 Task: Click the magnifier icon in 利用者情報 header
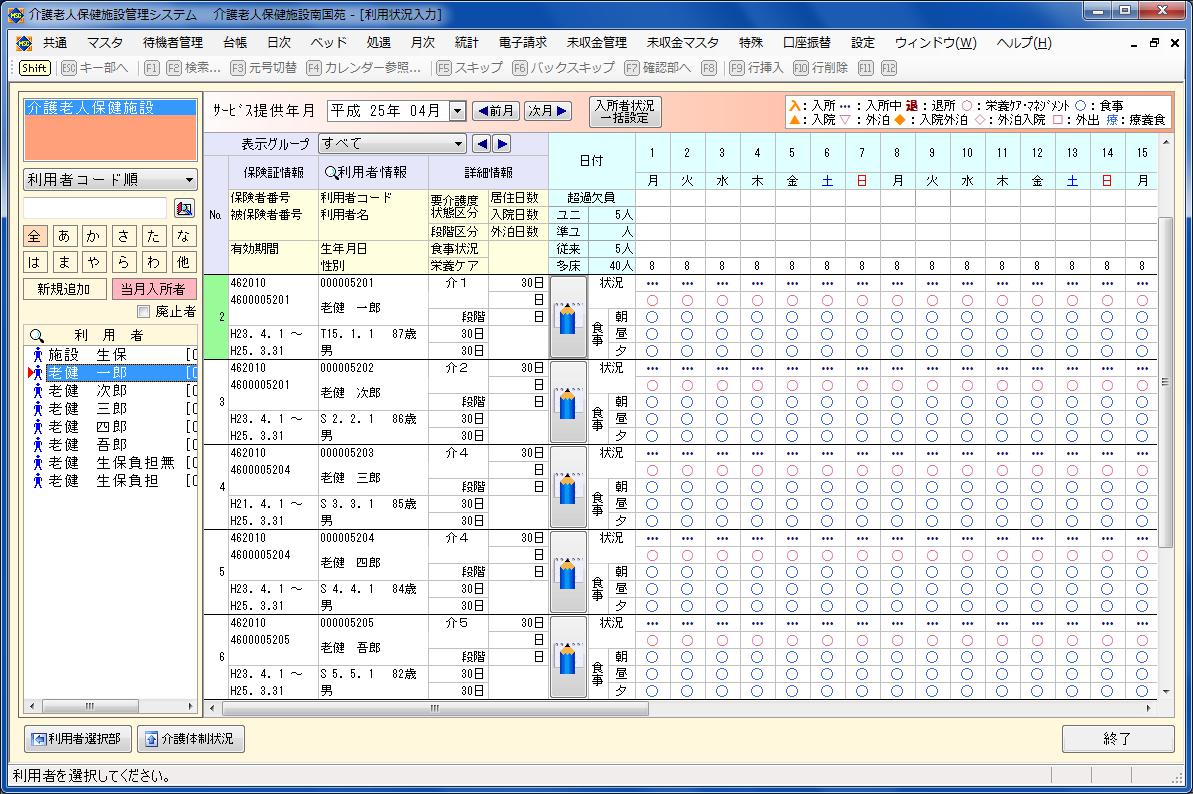[331, 172]
